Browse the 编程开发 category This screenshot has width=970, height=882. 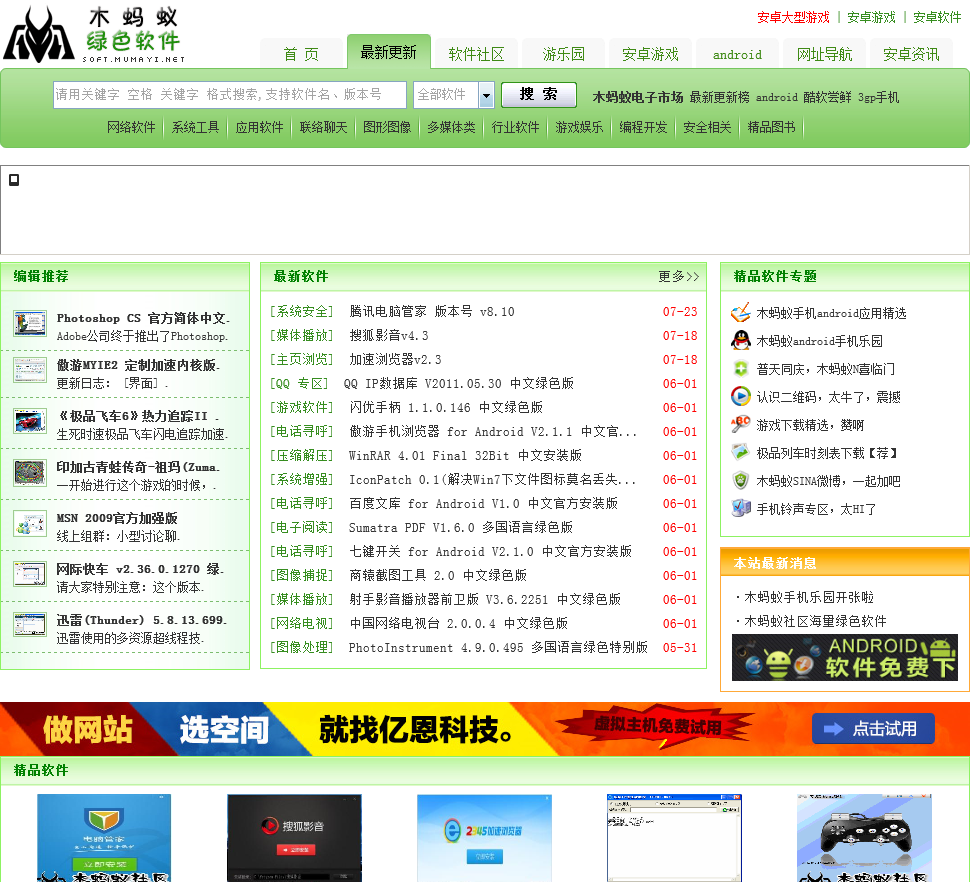click(x=643, y=127)
